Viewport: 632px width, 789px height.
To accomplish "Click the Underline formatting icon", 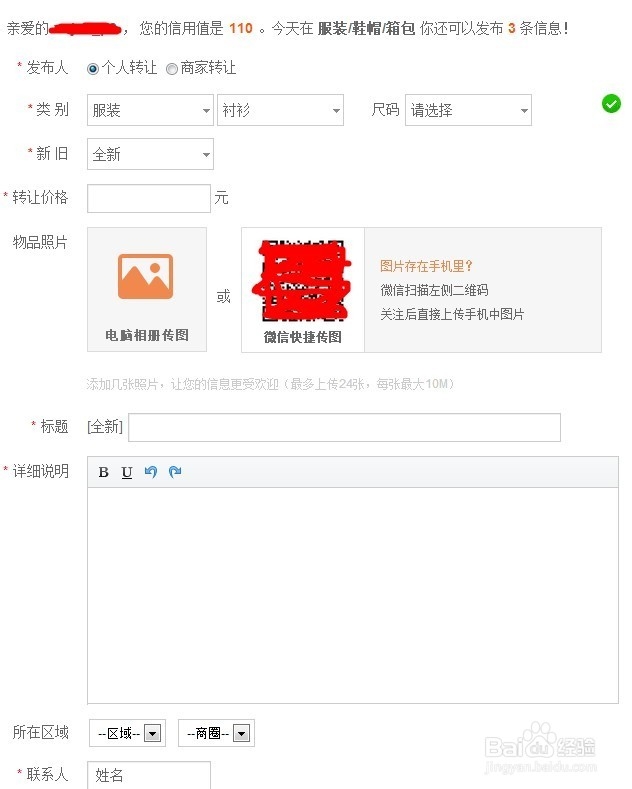I will [127, 472].
